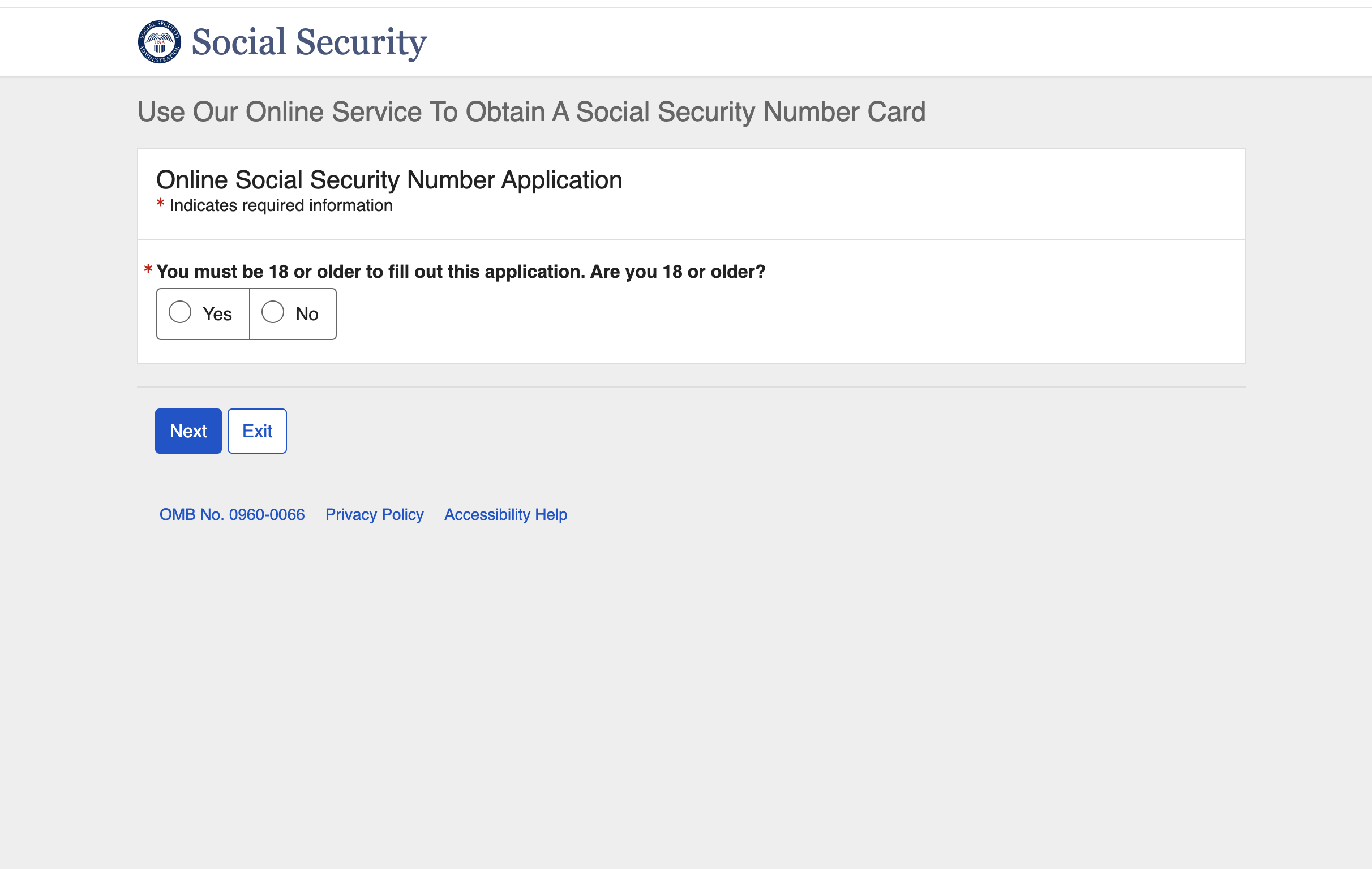Screen dimensions: 1372x869
Task: Click the Social Security wordmark in header
Action: coord(309,42)
